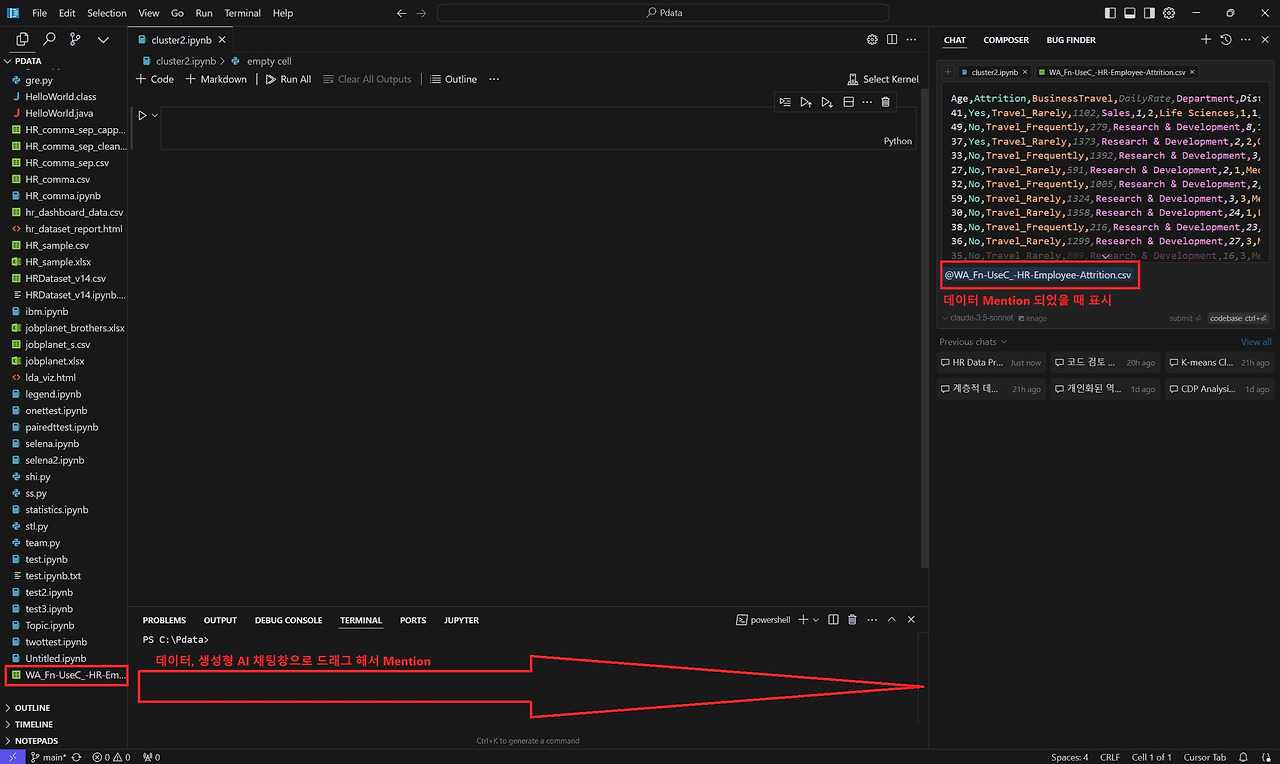The image size is (1280, 764).
Task: Toggle the bottom panel layout button
Action: pos(1130,13)
